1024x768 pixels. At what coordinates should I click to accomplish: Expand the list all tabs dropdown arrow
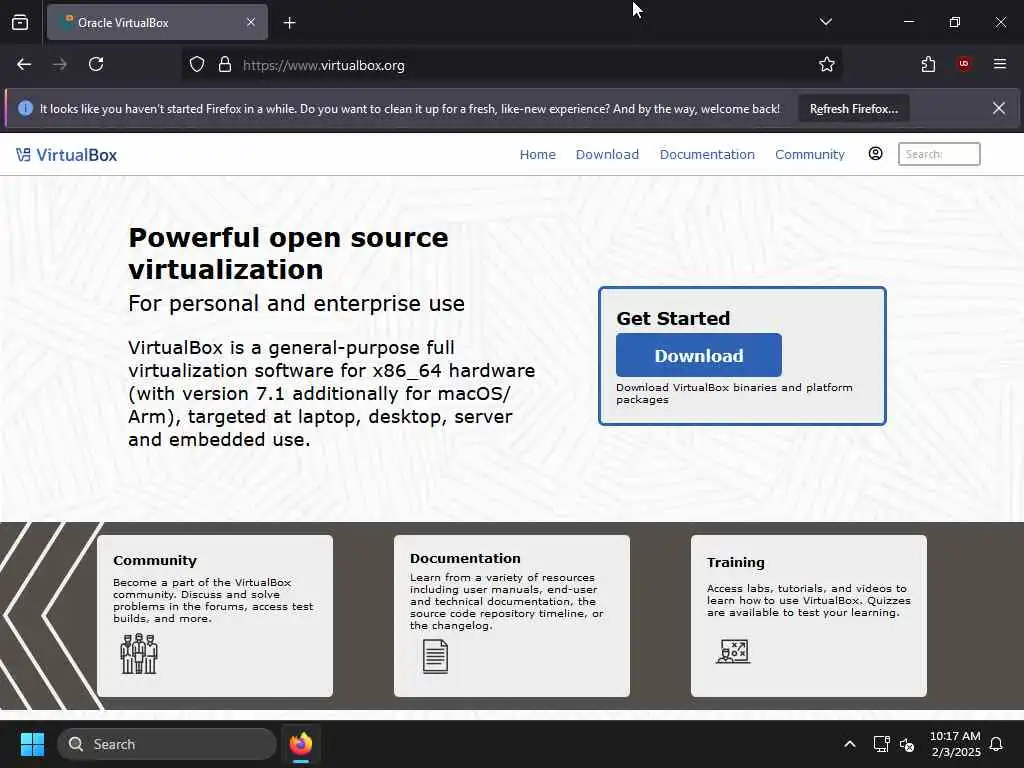(x=825, y=22)
